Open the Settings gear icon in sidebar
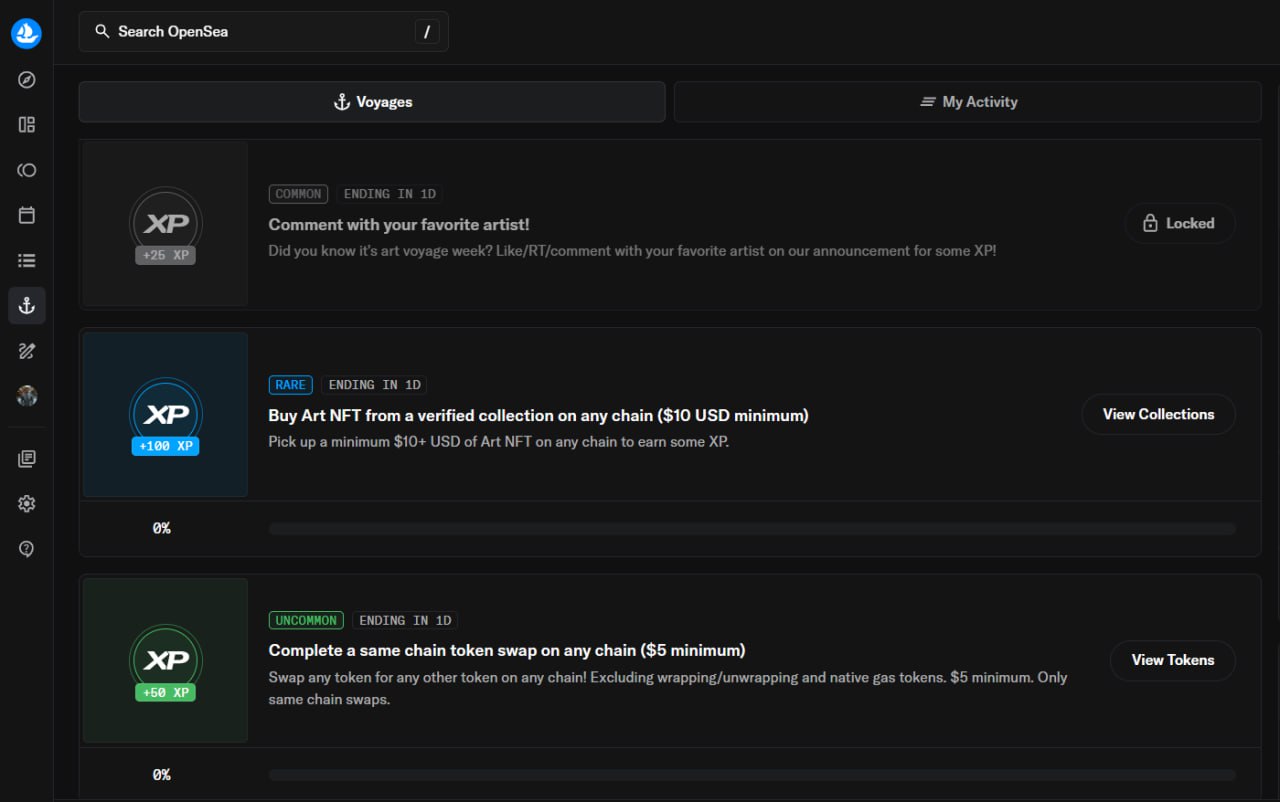Screen dimensions: 1280x802 27,504
